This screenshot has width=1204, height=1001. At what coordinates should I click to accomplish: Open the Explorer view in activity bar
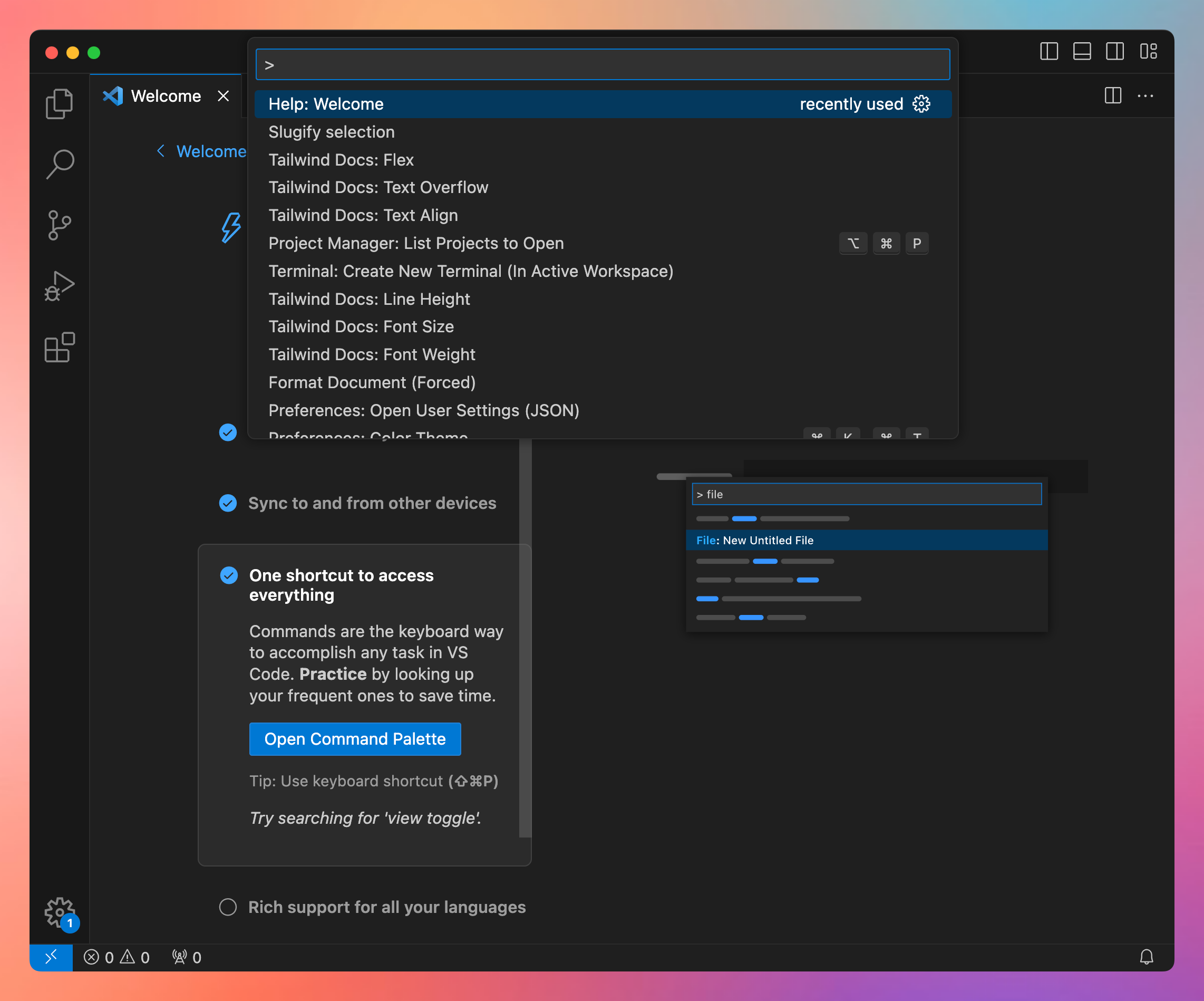(x=59, y=104)
